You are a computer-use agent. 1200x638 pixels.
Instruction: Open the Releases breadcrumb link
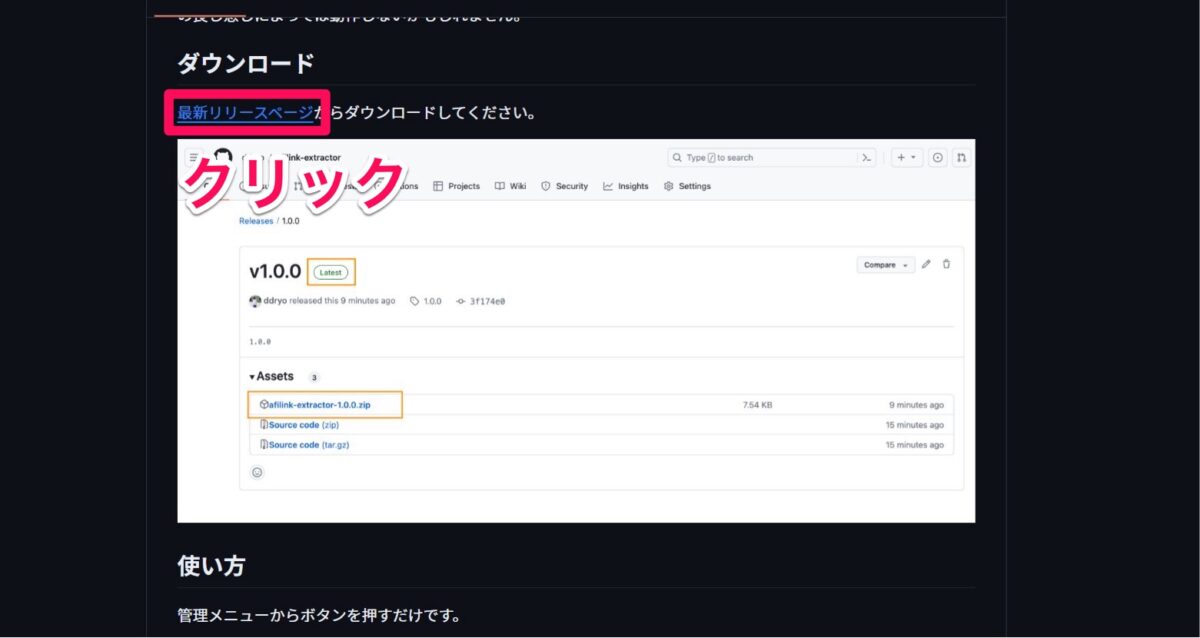tap(256, 220)
